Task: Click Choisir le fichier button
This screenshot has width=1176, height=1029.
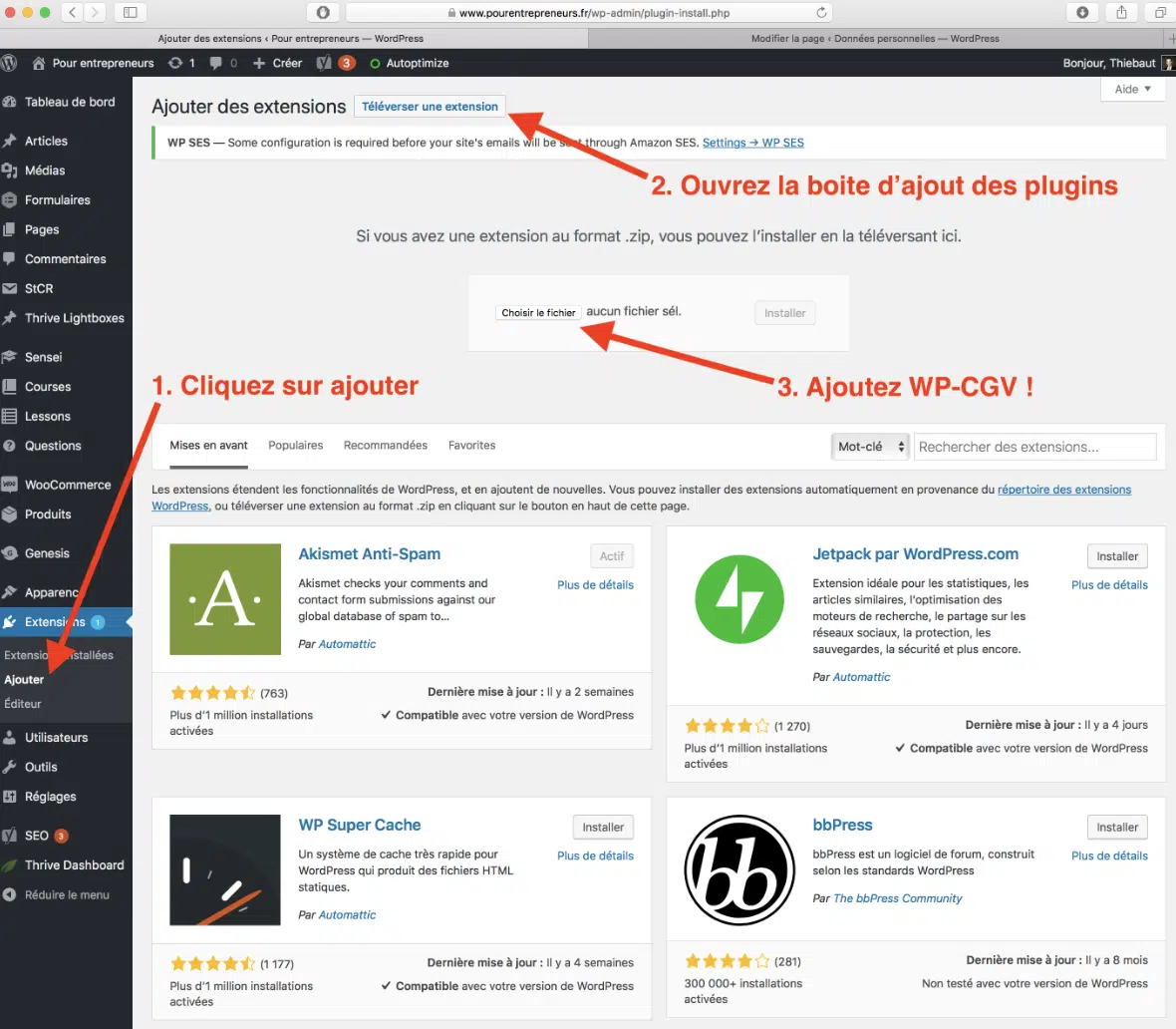Action: (x=538, y=313)
